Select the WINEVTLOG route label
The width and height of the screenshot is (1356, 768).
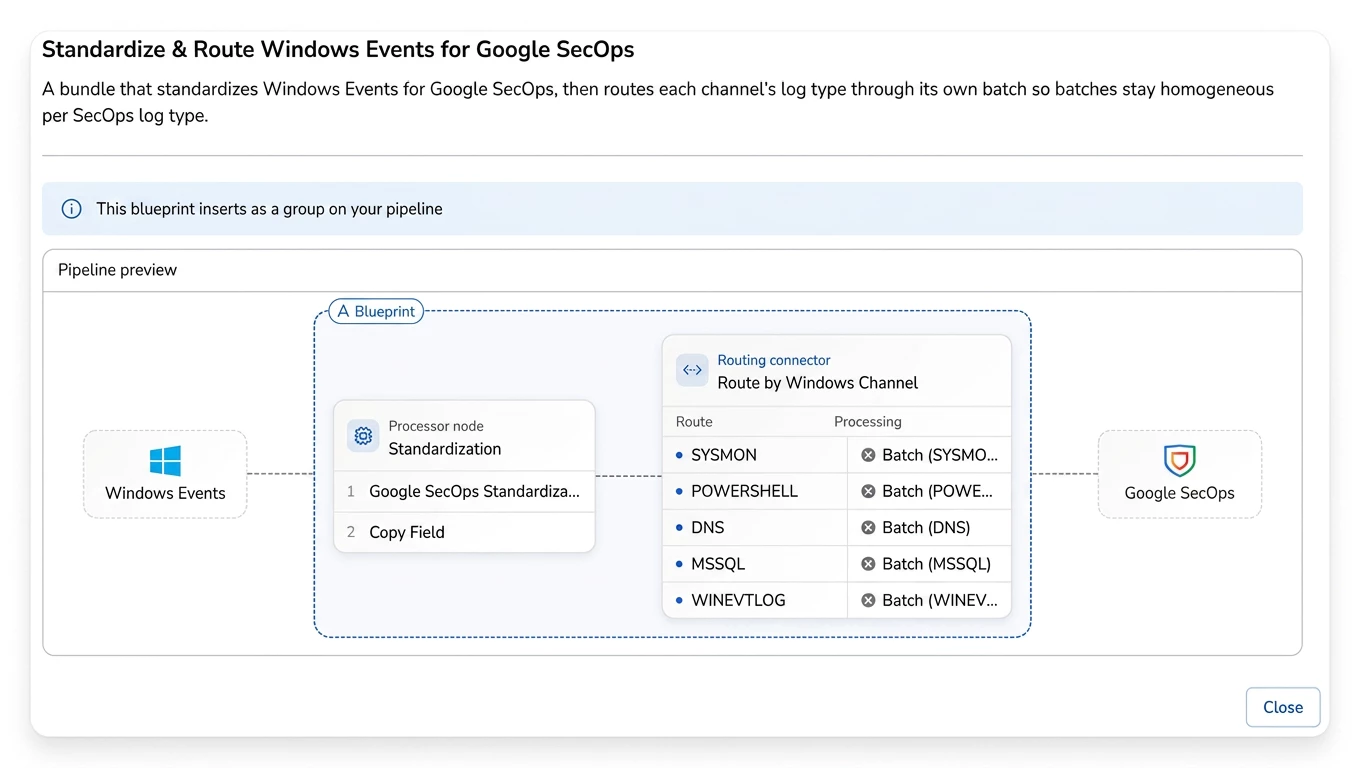(x=738, y=600)
